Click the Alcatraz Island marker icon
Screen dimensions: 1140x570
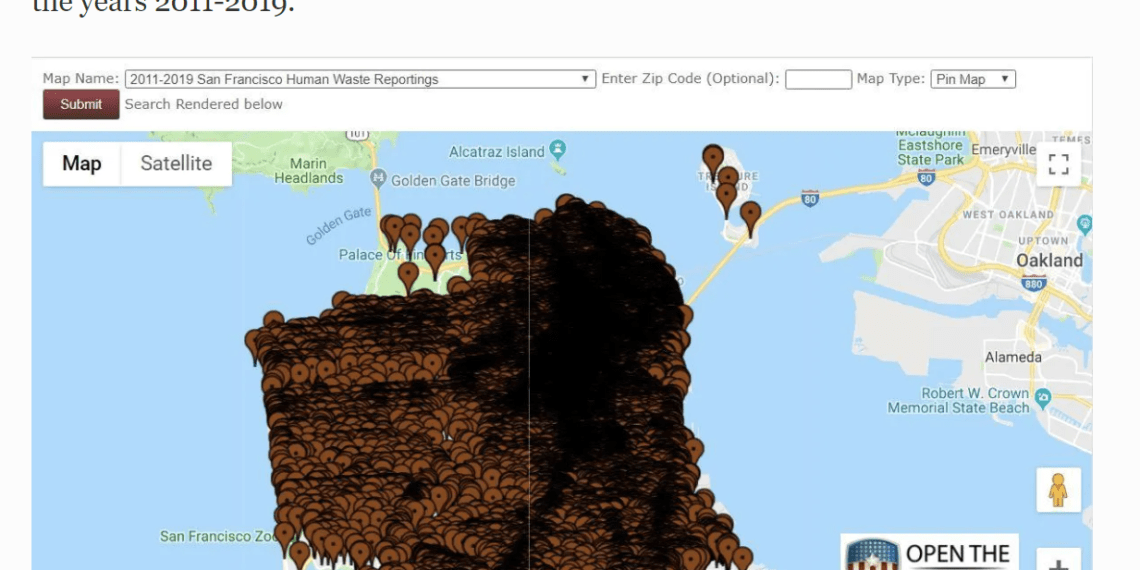tap(558, 150)
